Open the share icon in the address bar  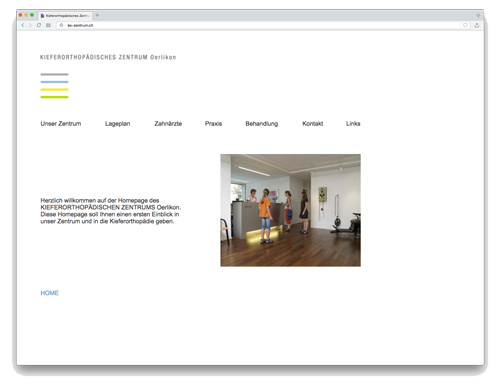click(x=477, y=25)
